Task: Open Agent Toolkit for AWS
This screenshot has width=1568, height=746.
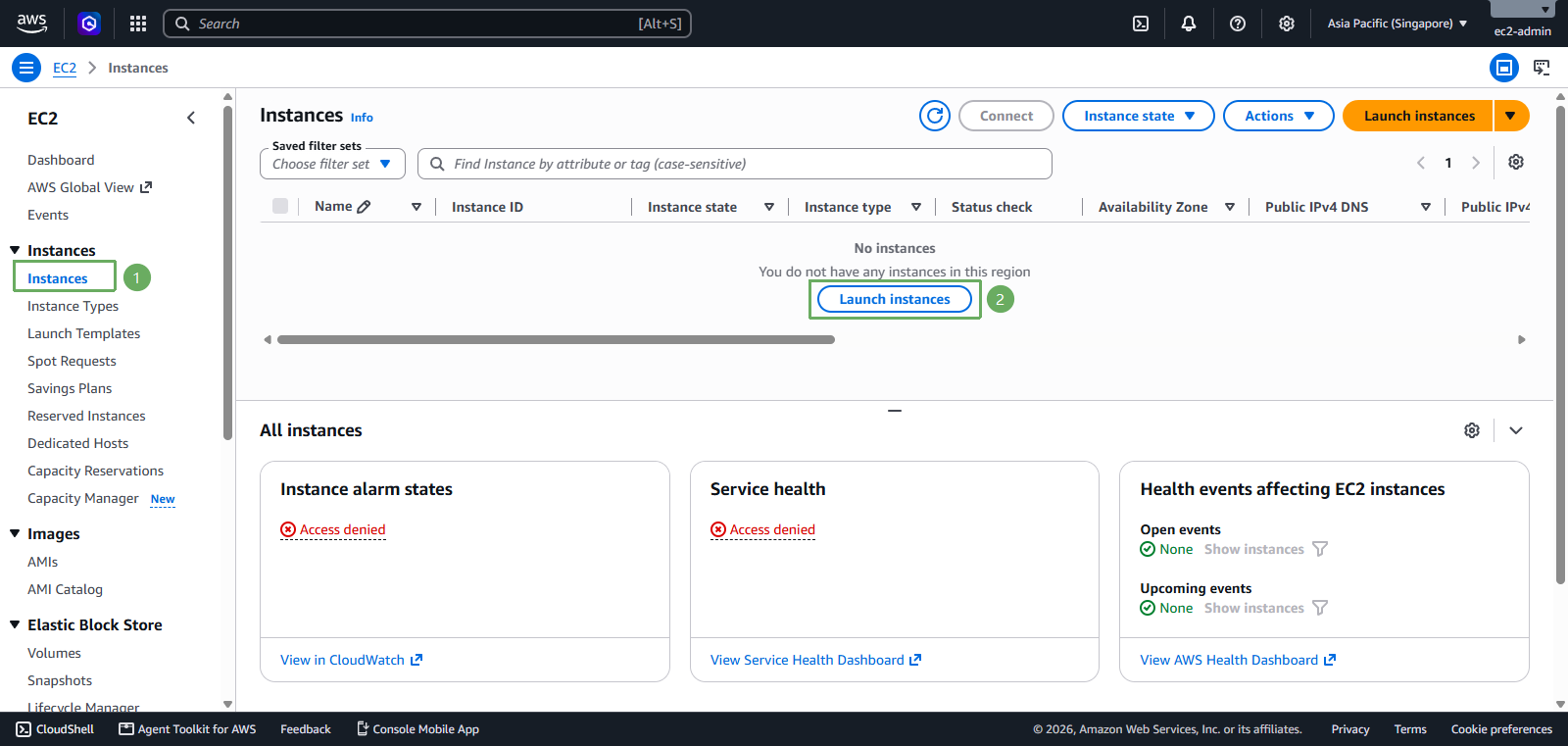Action: pyautogui.click(x=187, y=729)
